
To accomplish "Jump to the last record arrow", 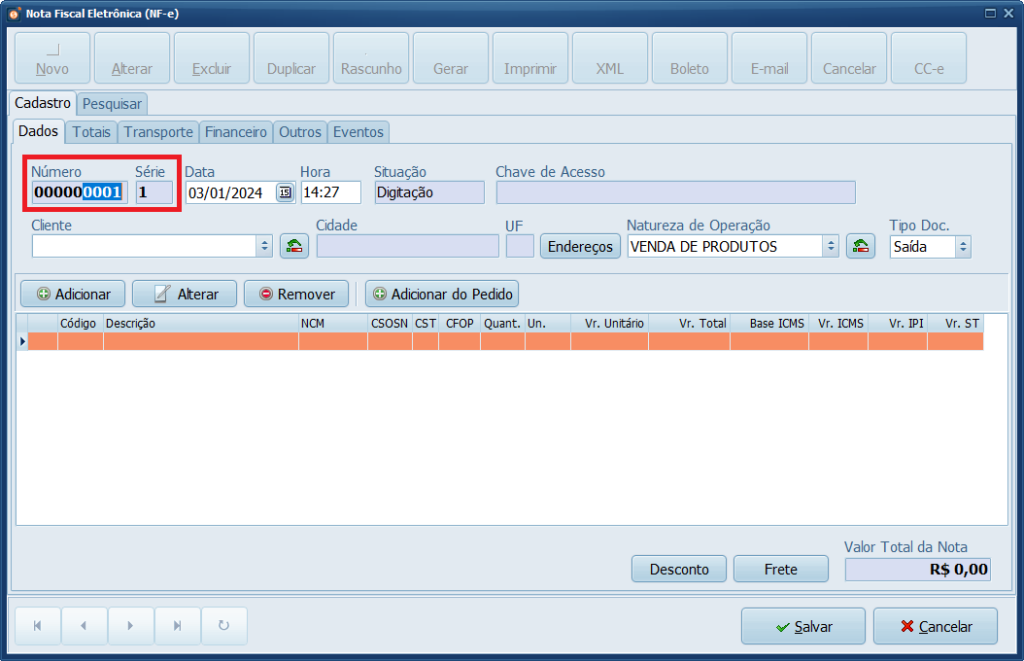I will tap(177, 626).
